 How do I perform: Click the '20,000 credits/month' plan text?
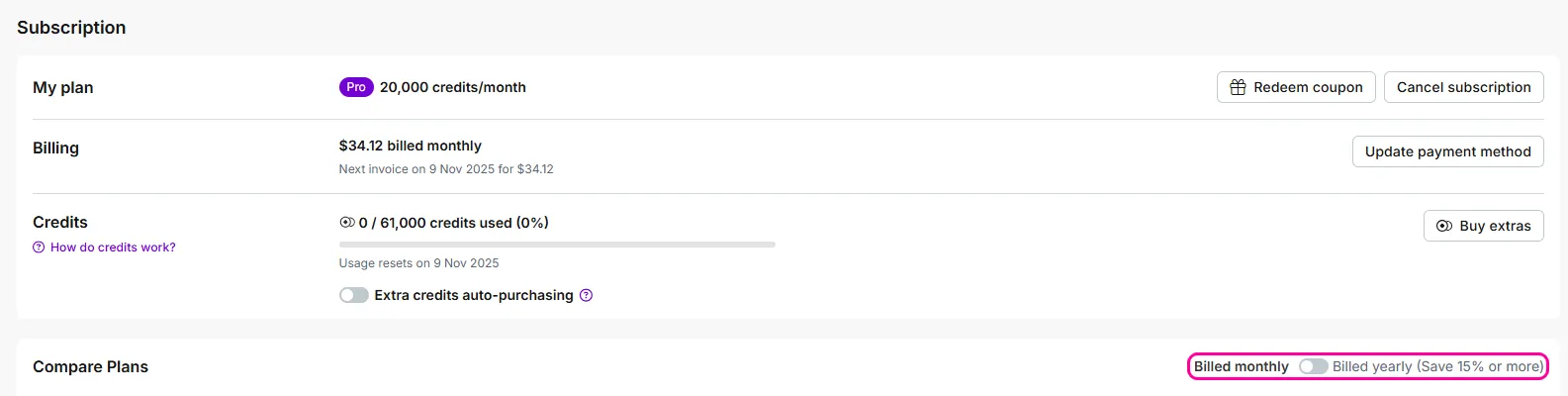tap(453, 87)
